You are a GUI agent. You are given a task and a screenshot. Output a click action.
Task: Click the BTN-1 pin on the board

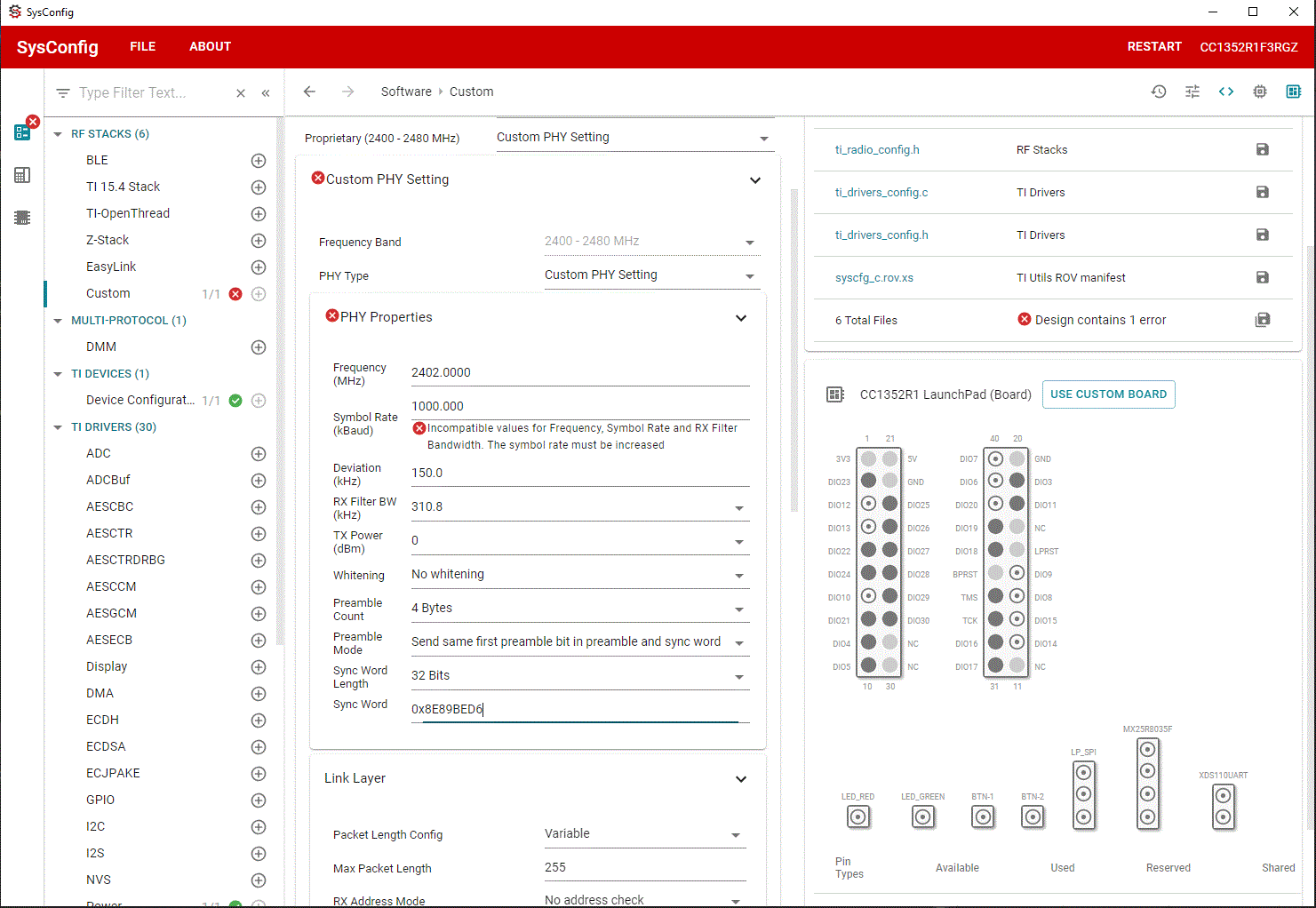tap(983, 817)
